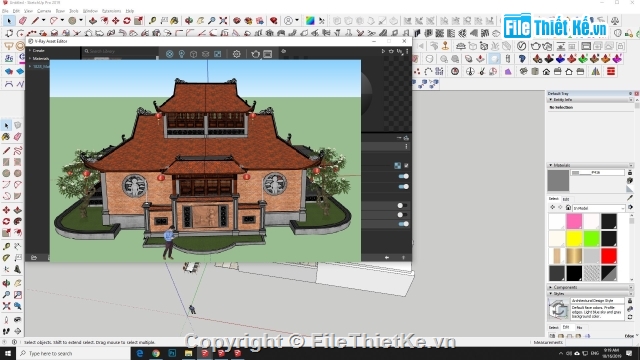Collapse the Styles panel

[x=551, y=293]
